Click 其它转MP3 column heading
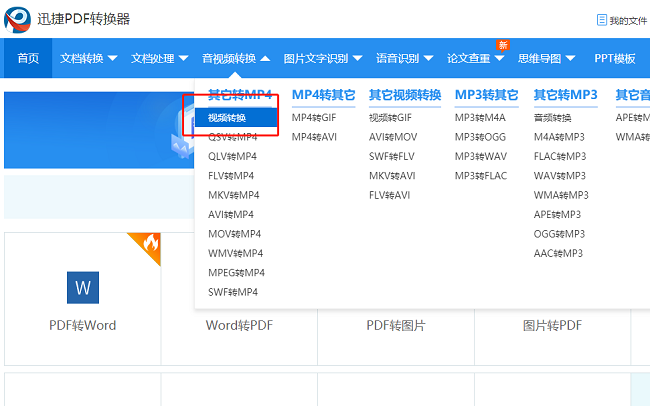 [565, 95]
